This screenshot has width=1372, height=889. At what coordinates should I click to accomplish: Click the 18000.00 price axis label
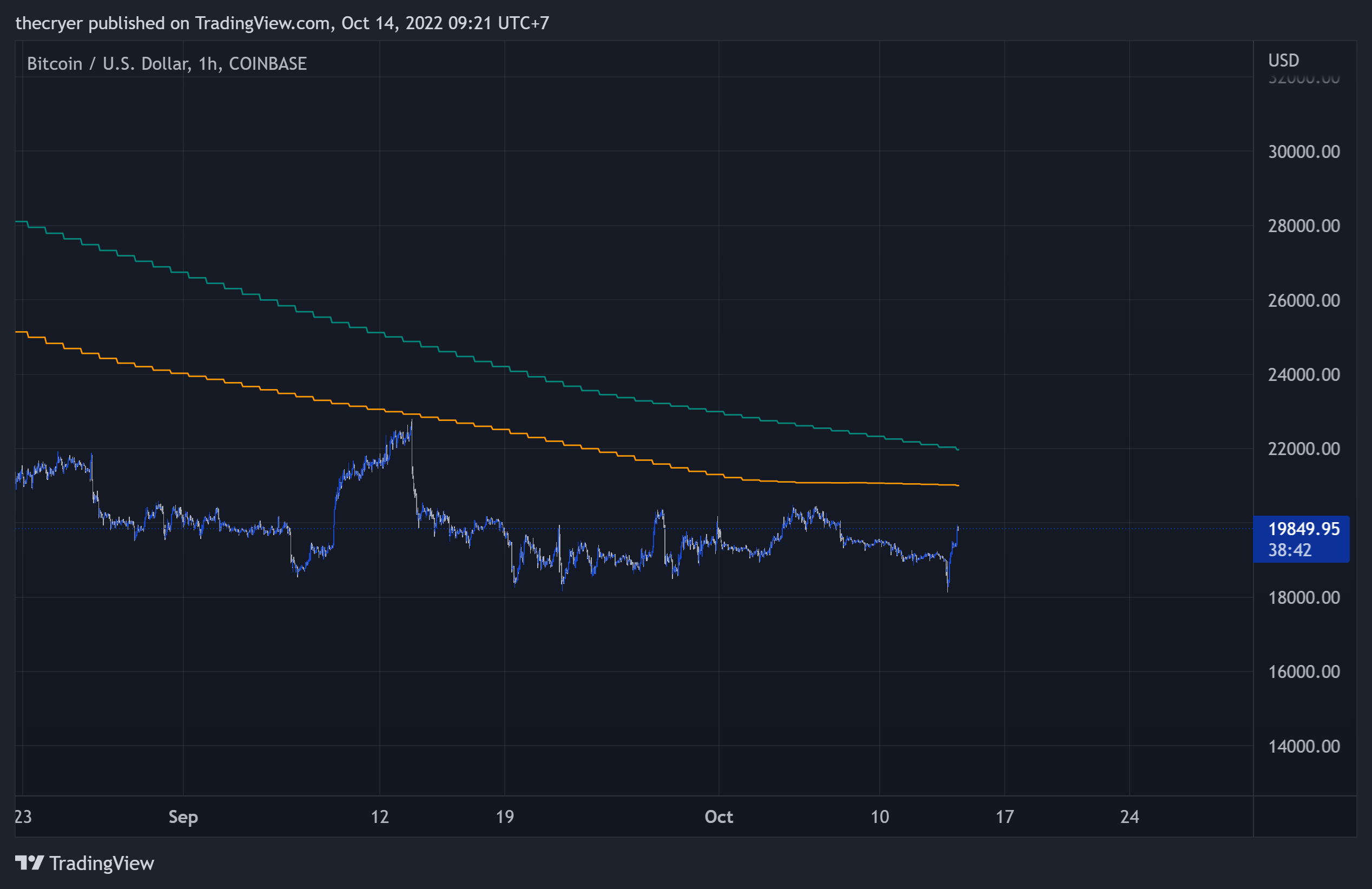point(1304,598)
